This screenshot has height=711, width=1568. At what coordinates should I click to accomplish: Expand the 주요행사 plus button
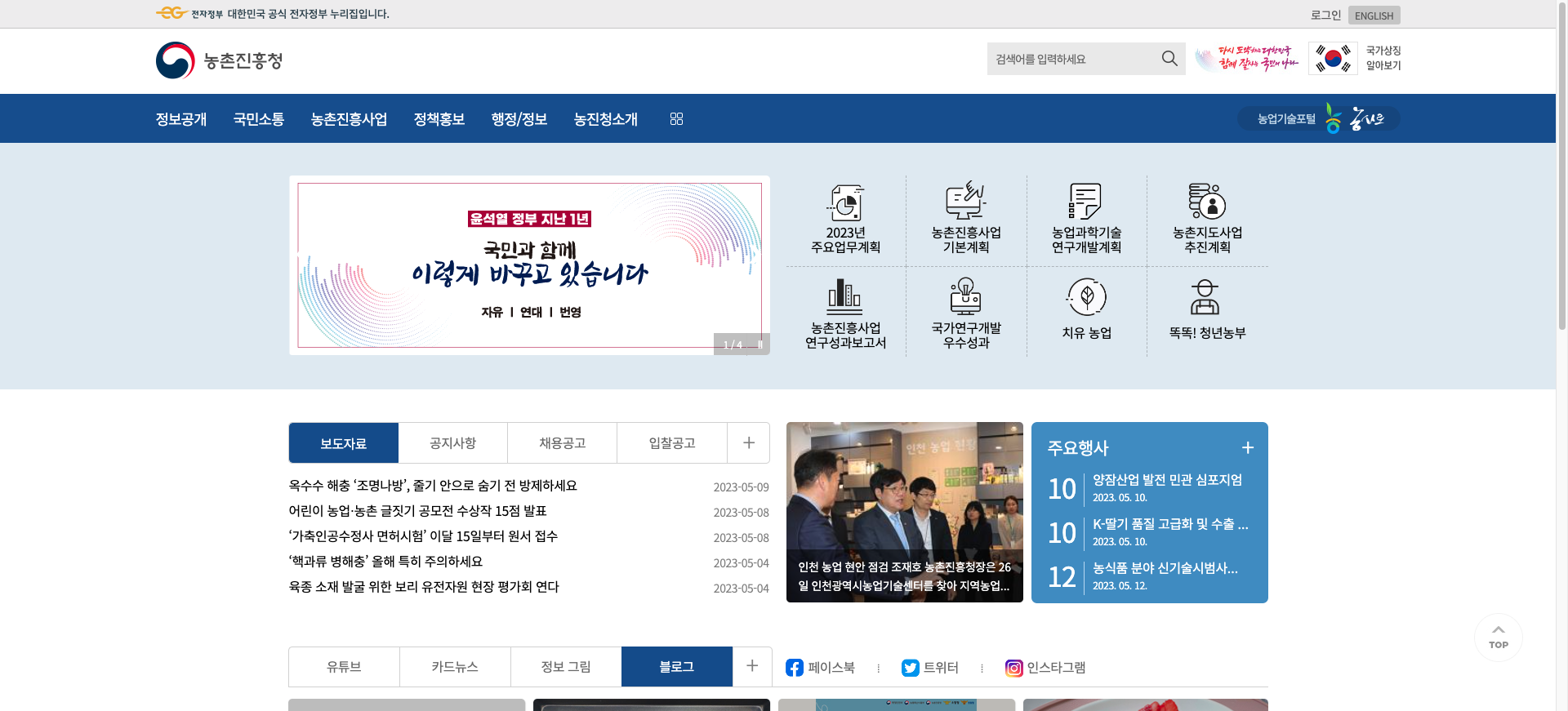(x=1247, y=448)
